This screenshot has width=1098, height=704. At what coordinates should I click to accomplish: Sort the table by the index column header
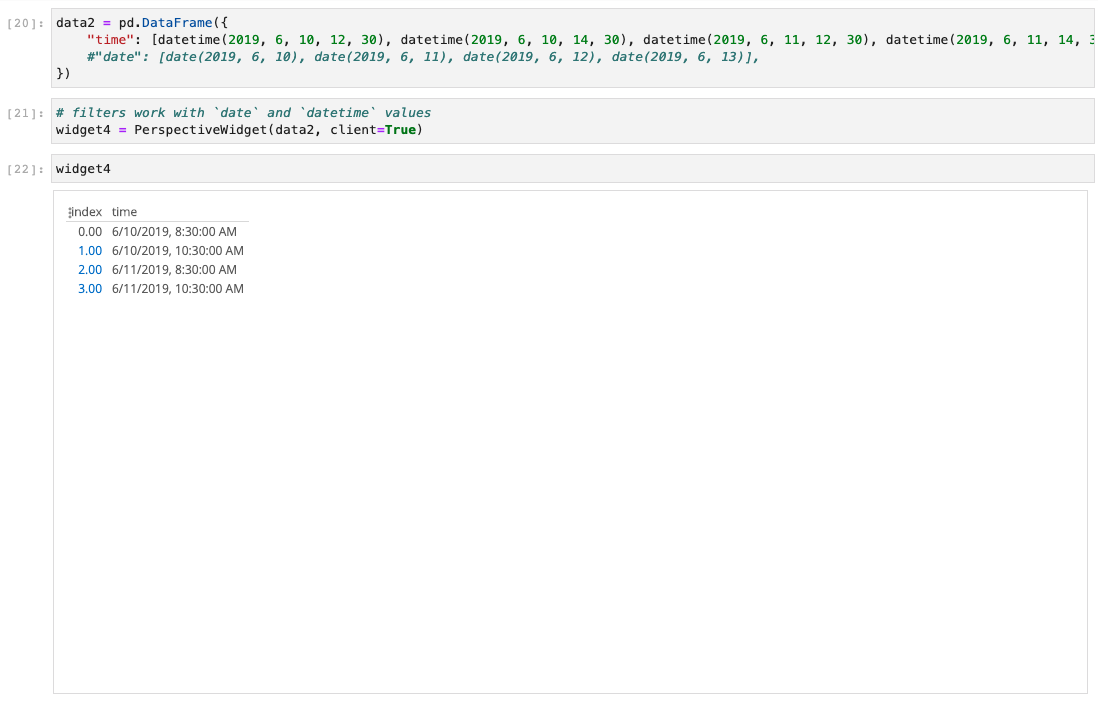tap(85, 211)
